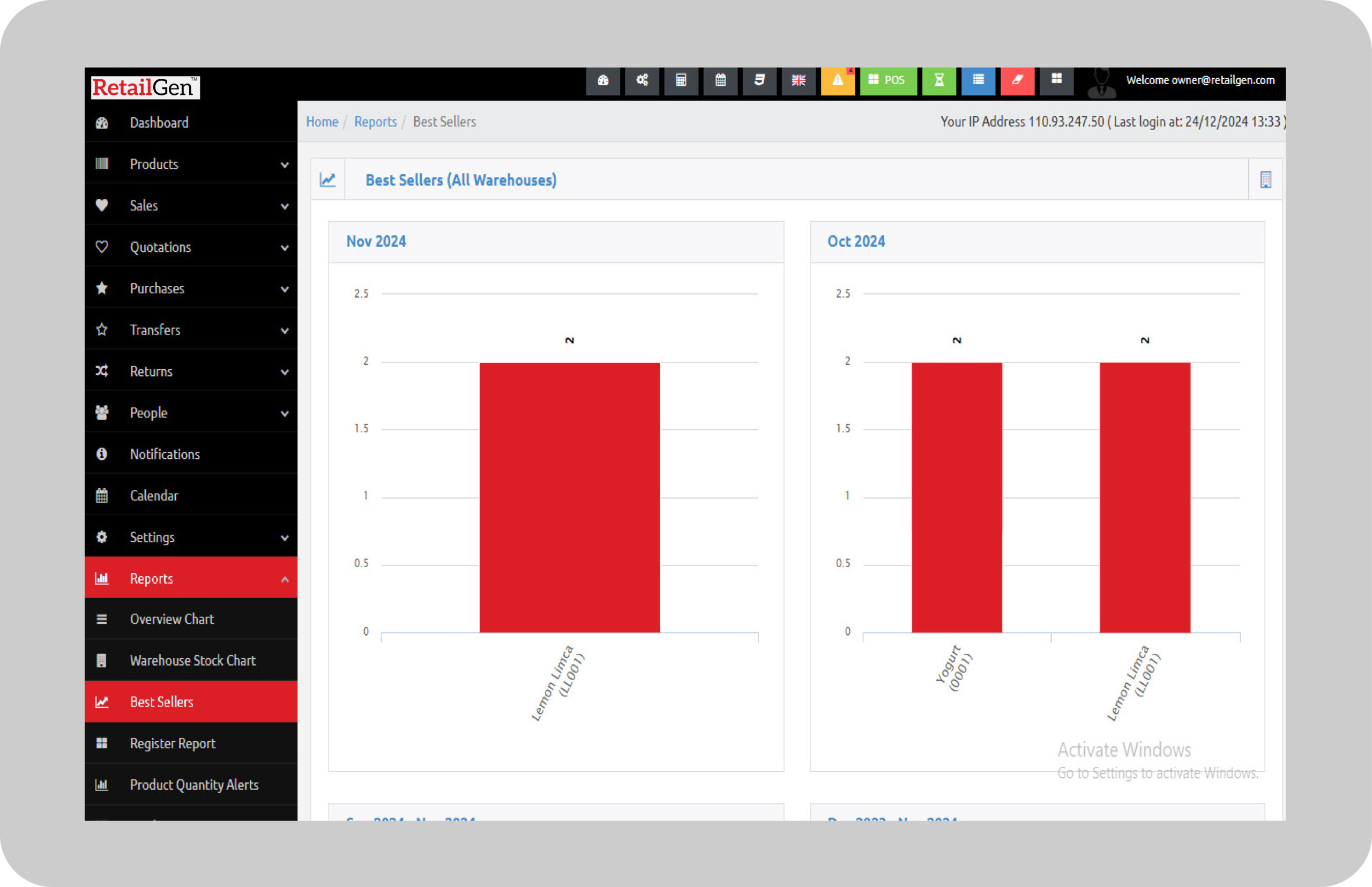Click the Lemon Limca bar in Nov 2024
This screenshot has width=1372, height=887.
569,498
